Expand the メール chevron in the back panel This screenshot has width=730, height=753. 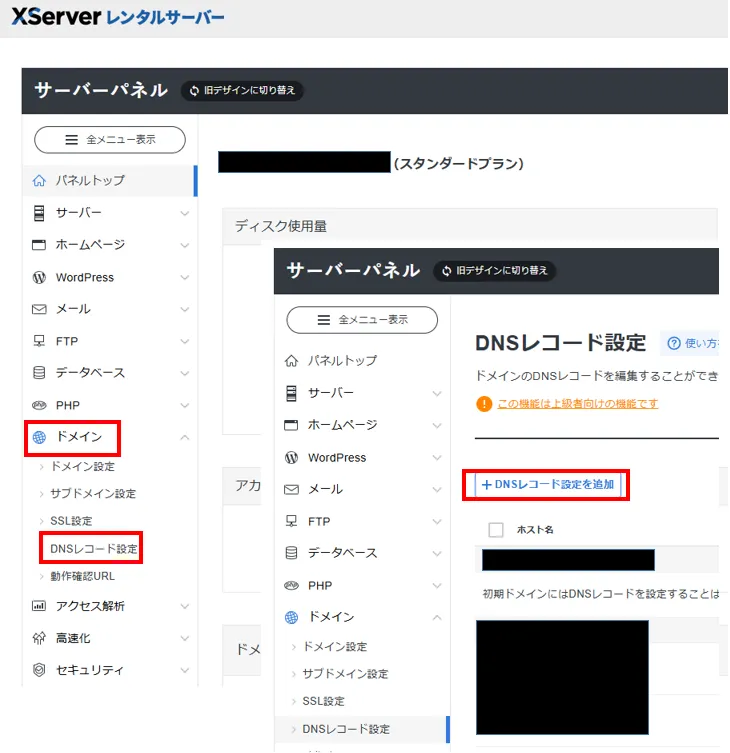pos(184,309)
